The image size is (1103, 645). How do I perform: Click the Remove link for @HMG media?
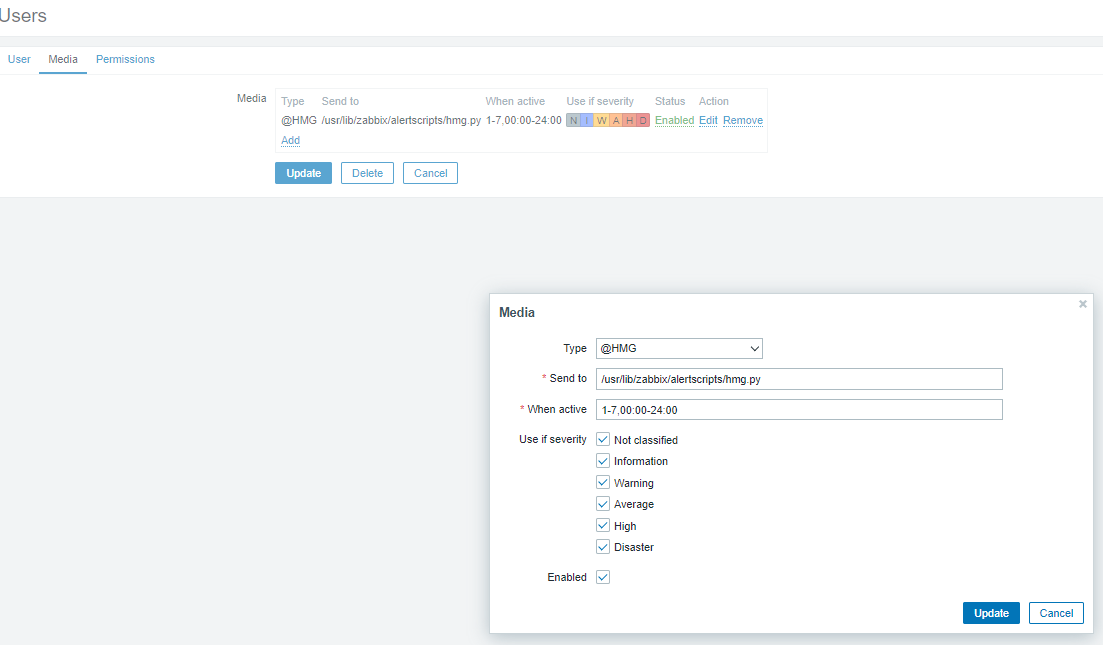pos(743,120)
